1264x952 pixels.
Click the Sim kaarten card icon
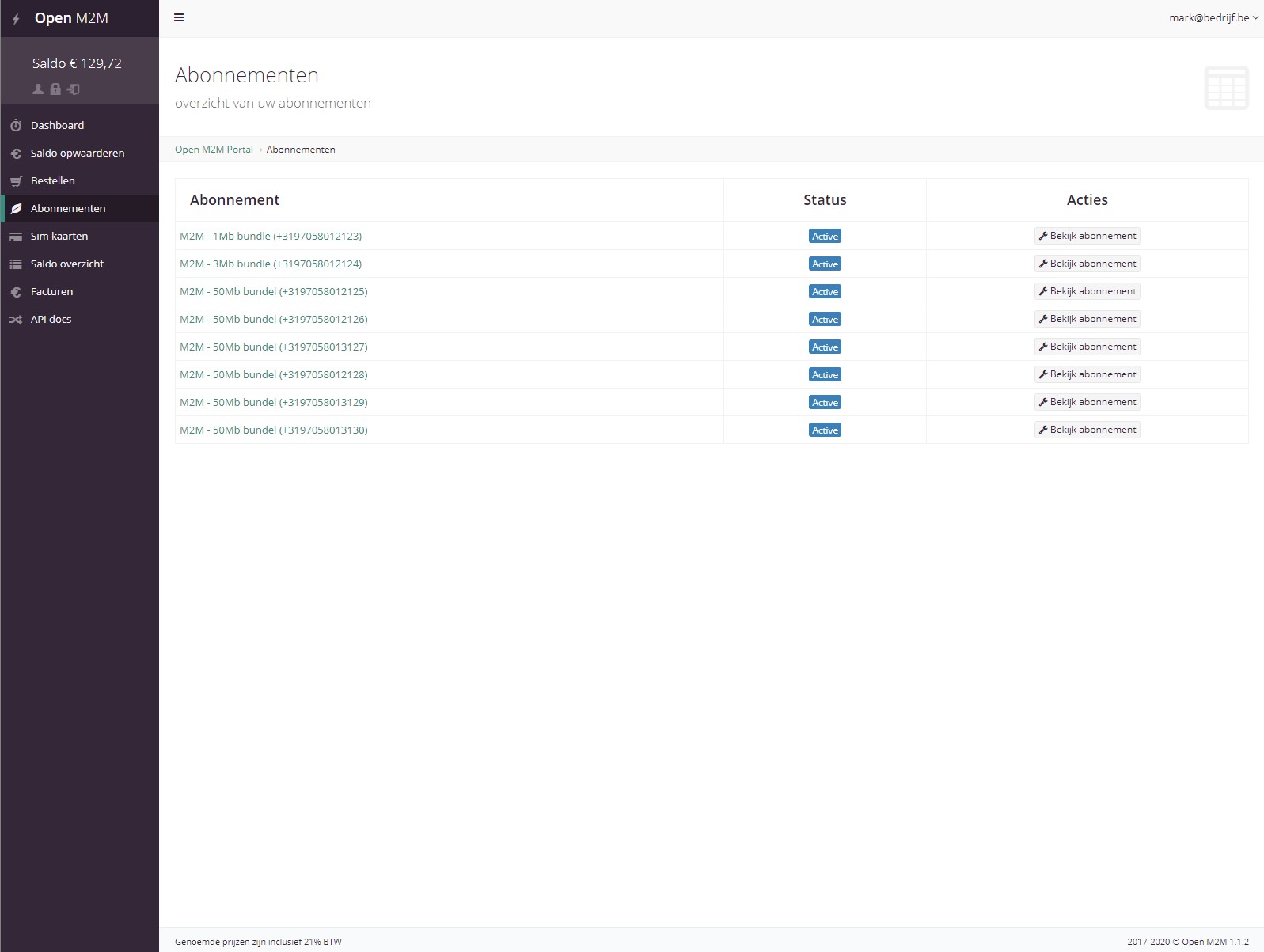[x=16, y=237]
